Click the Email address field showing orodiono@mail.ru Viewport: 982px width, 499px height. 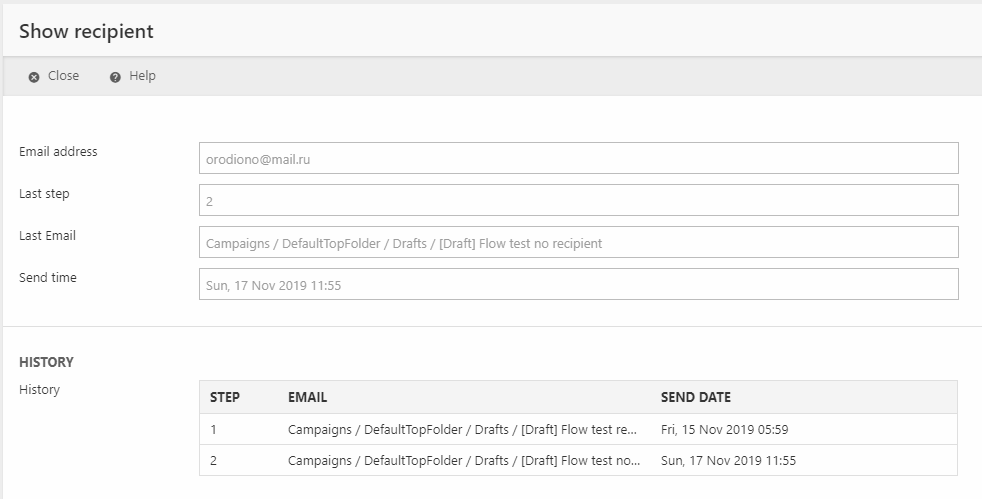[578, 158]
